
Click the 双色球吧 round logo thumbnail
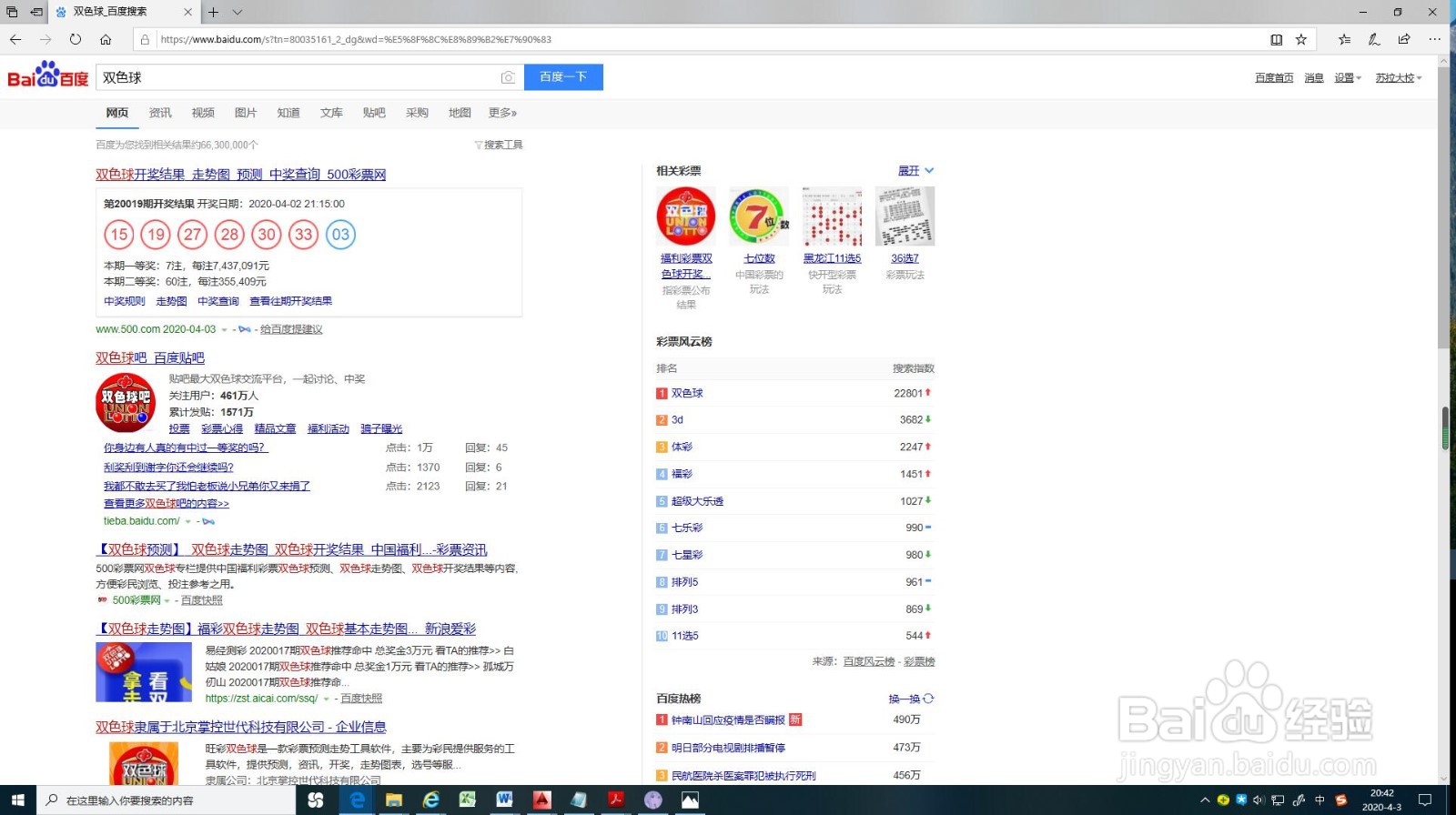pos(126,403)
